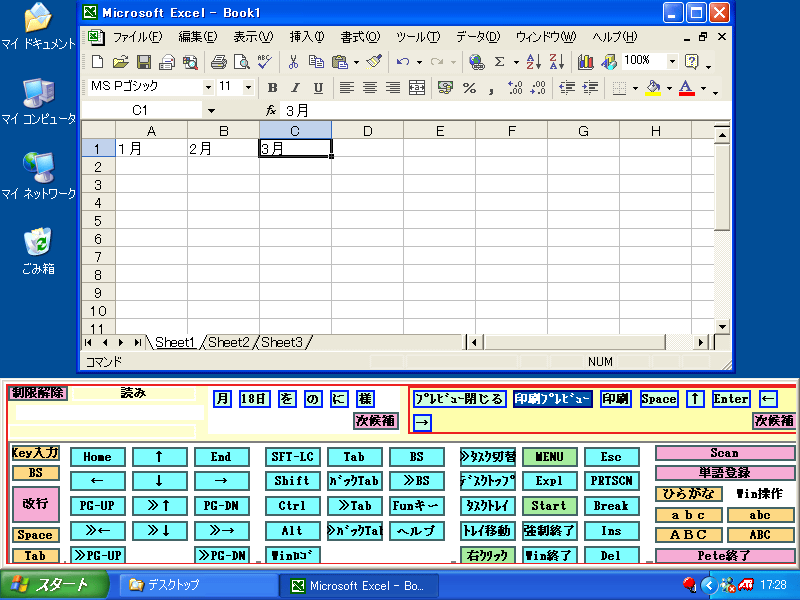Cut selection with the scissors icon
Screen dimensions: 800x600
[293, 62]
